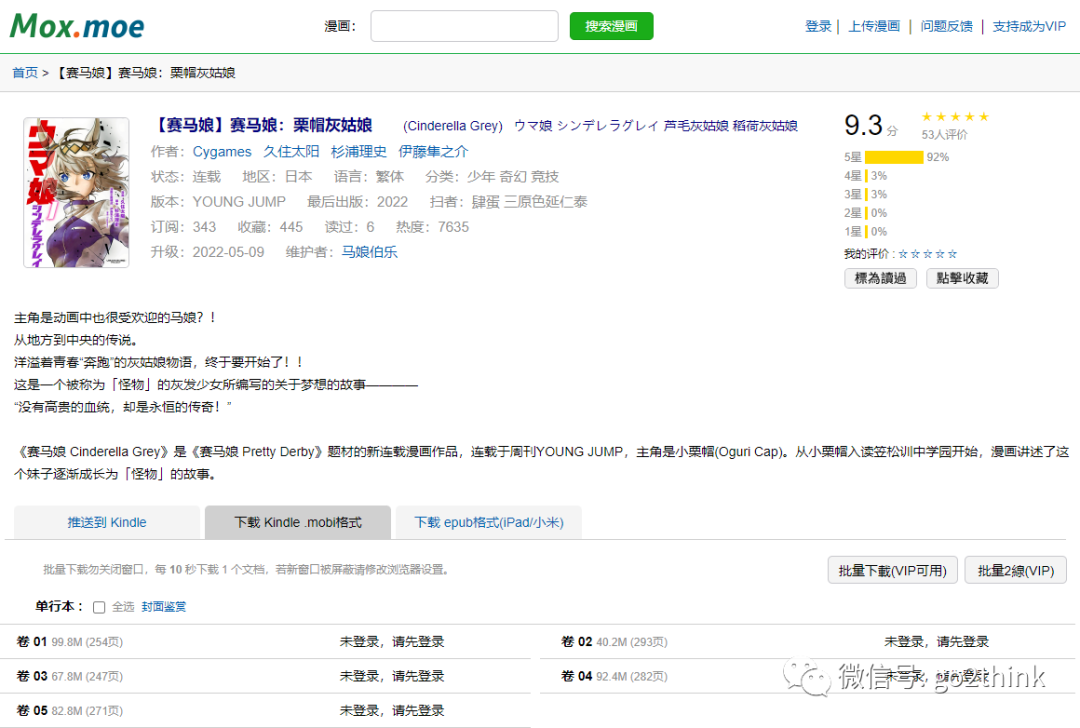Click 未登录，请先登录 beside 卷 01
This screenshot has height=728, width=1080.
point(392,642)
